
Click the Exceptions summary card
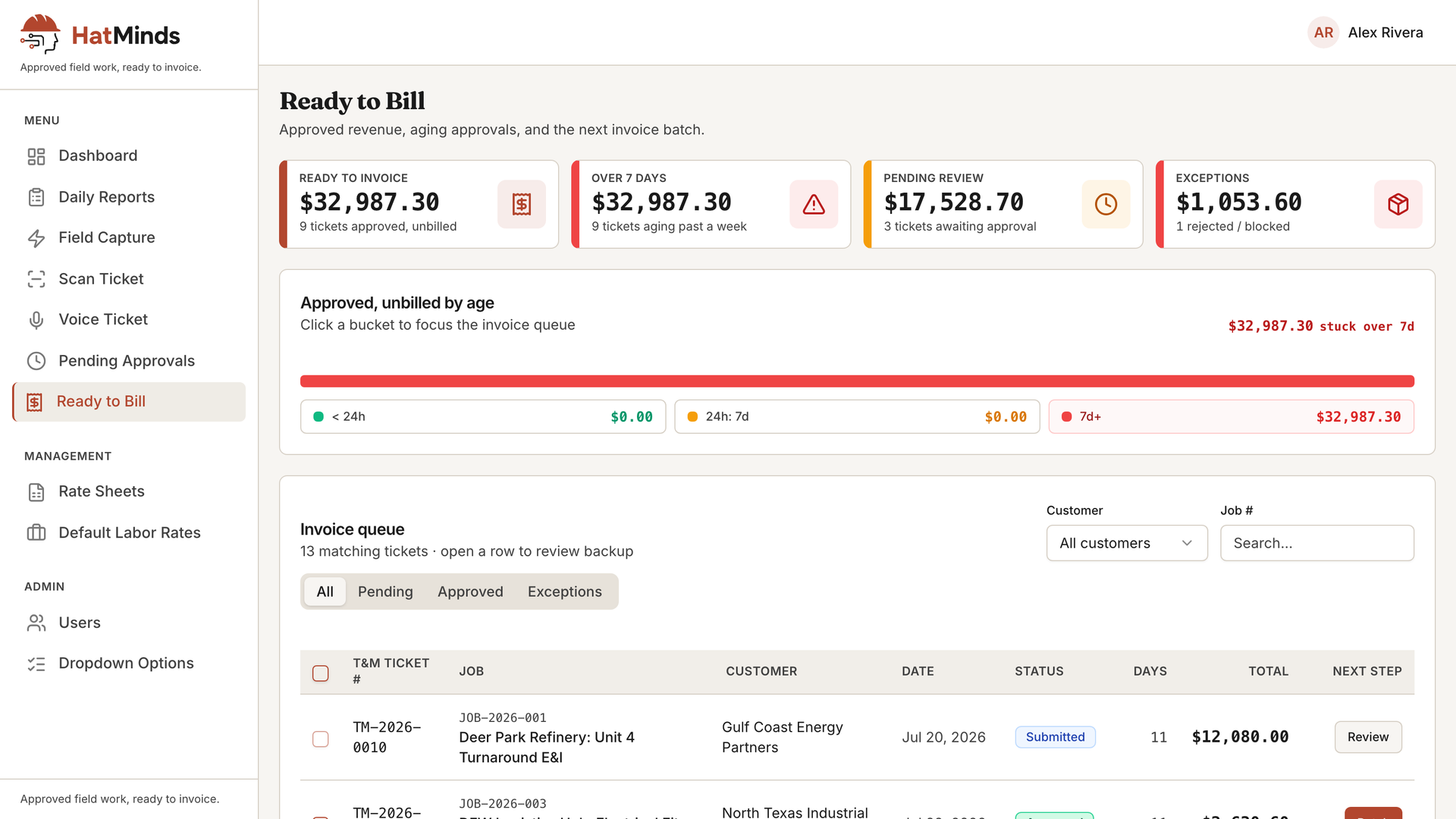pyautogui.click(x=1295, y=204)
